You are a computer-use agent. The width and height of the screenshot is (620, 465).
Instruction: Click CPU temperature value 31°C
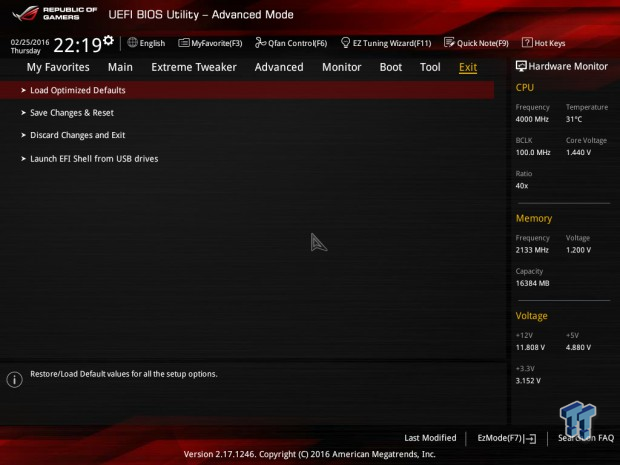pos(574,119)
